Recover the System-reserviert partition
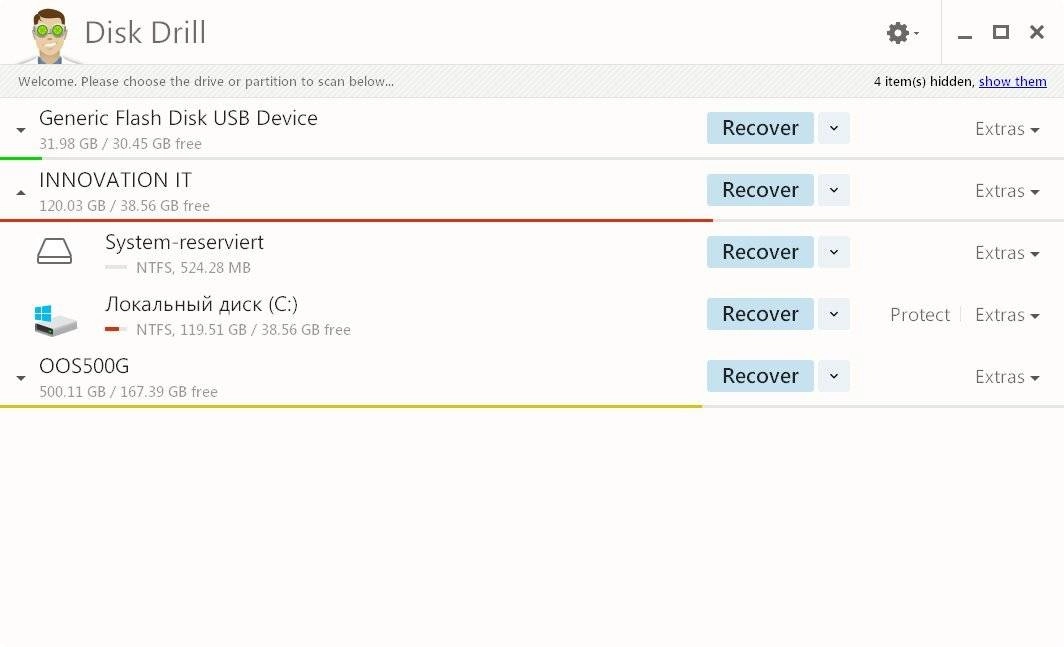 [x=760, y=252]
